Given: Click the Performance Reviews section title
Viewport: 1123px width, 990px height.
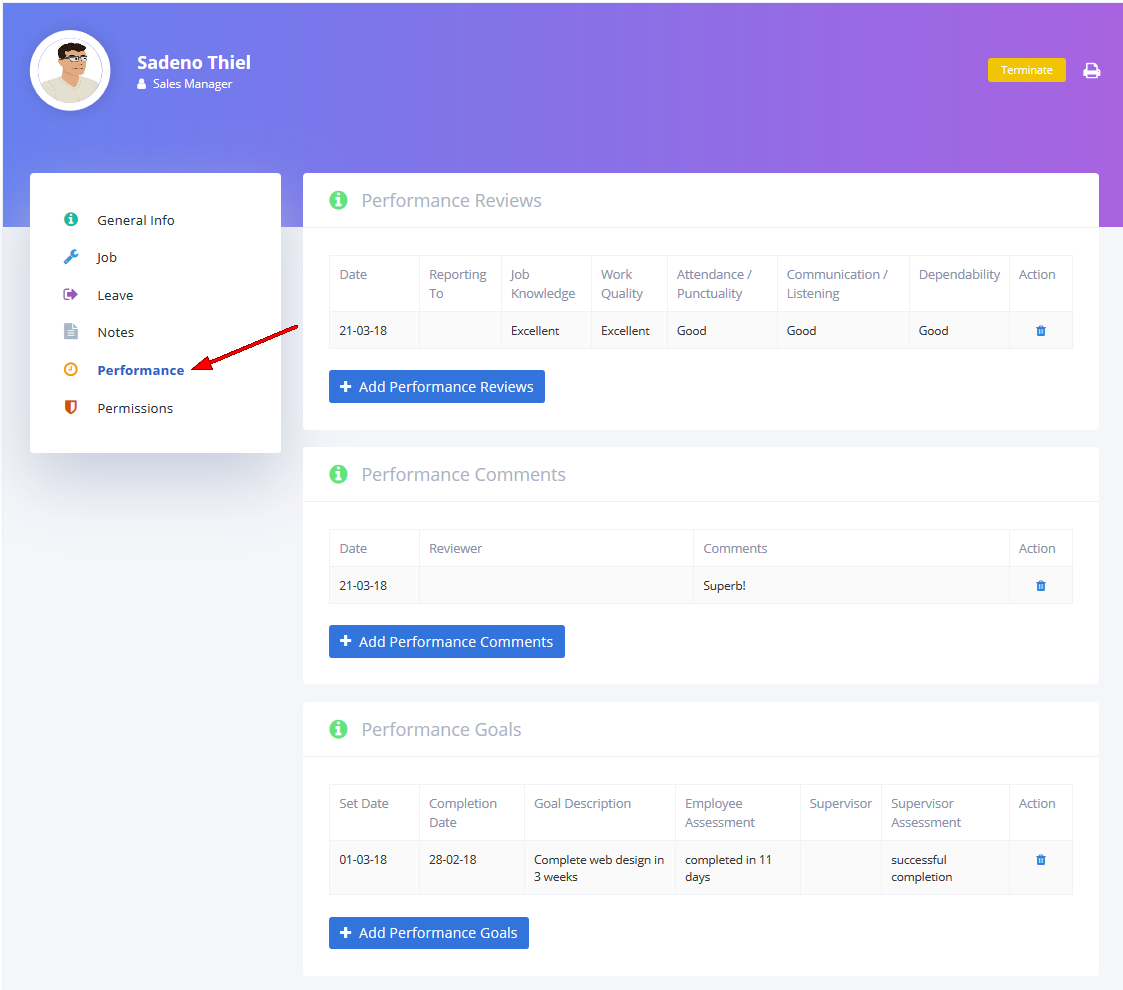Looking at the screenshot, I should (451, 201).
